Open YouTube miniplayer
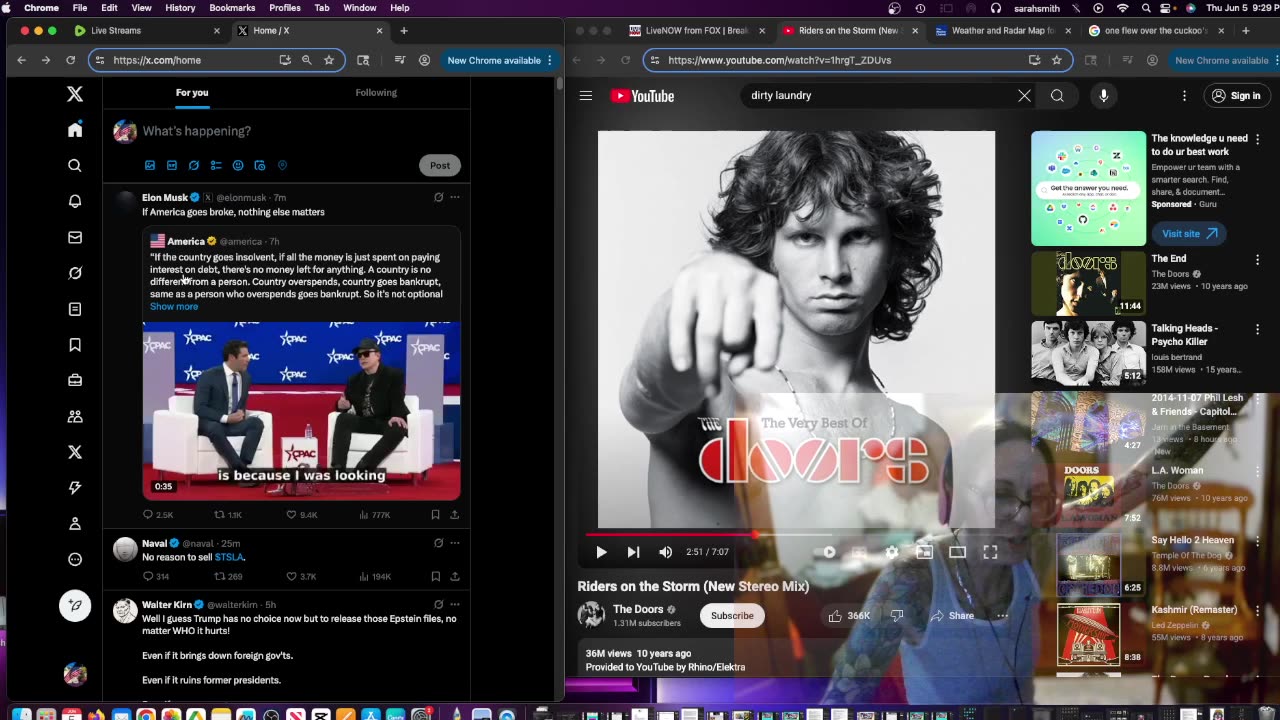This screenshot has height=720, width=1280. coord(924,552)
